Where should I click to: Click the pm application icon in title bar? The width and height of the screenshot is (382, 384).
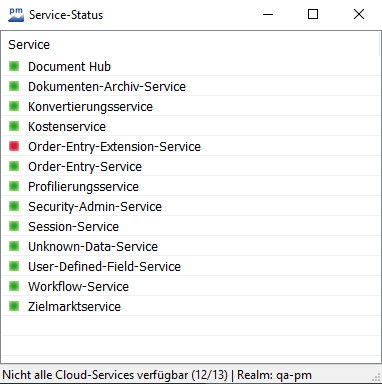click(16, 15)
